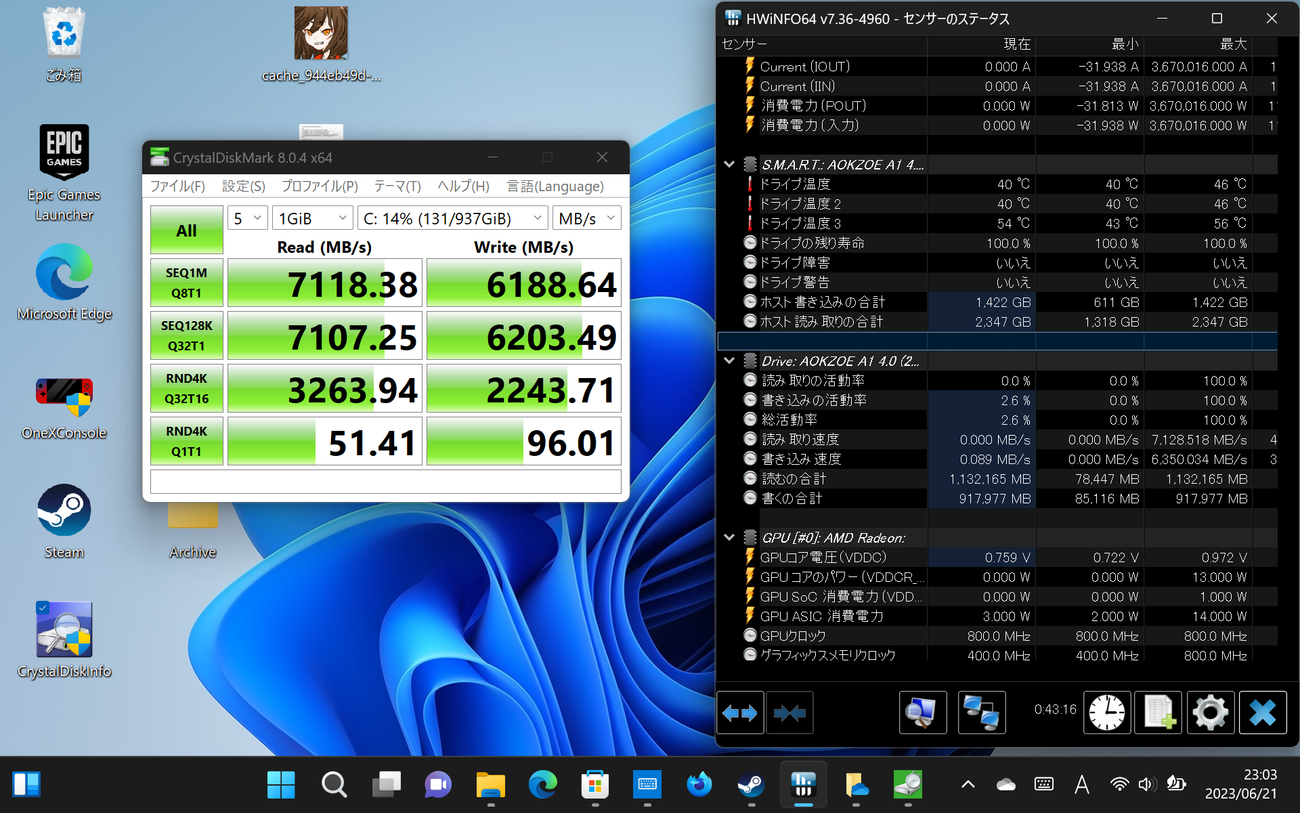Open the テーマ(T) menu in CrystalDiskMark
The image size is (1300, 813).
[x=396, y=186]
